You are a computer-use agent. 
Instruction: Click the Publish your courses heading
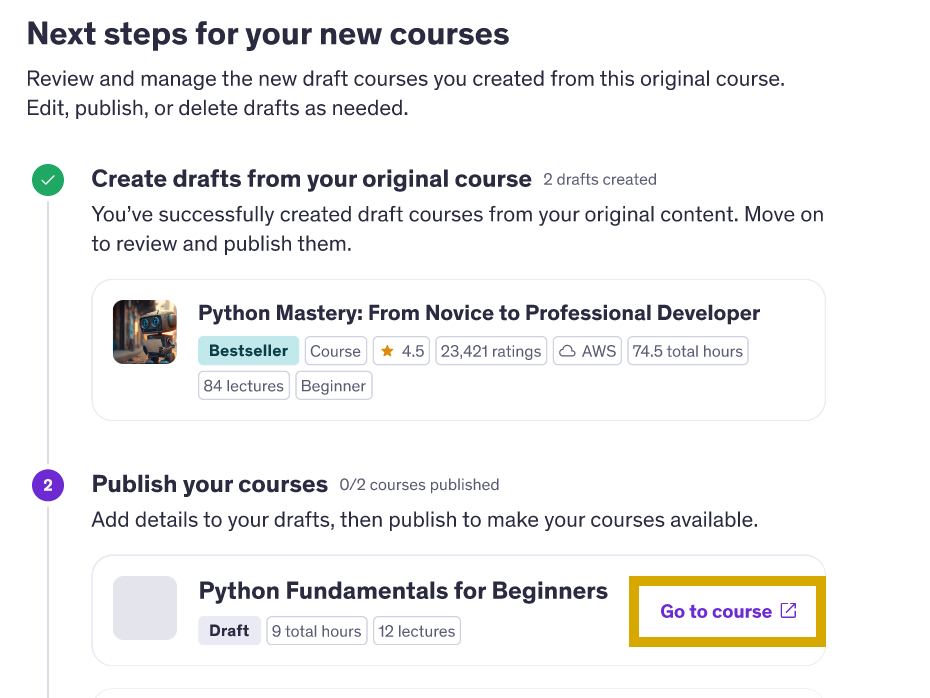(209, 485)
